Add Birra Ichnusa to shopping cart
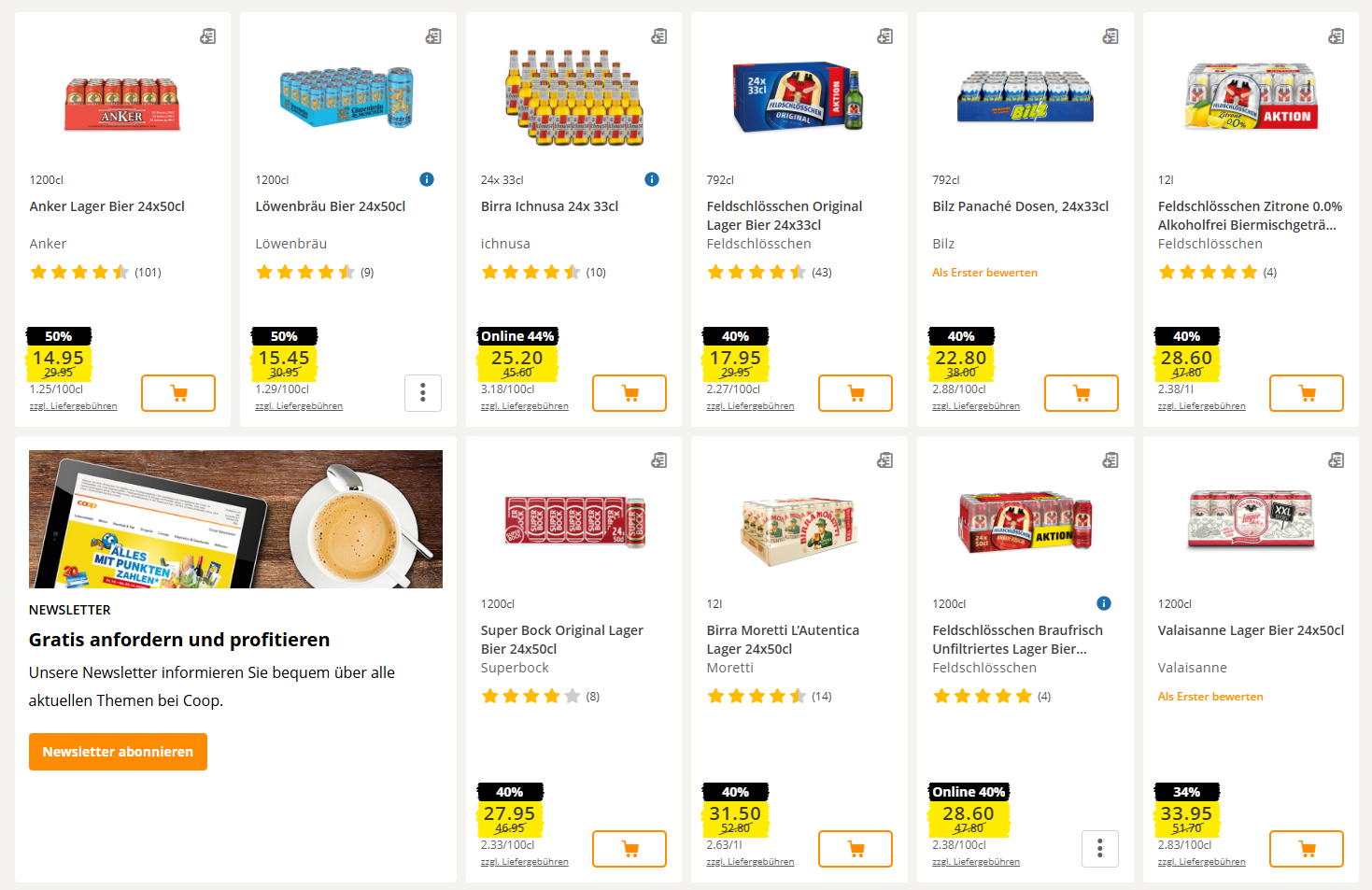The image size is (1372, 890). (629, 393)
